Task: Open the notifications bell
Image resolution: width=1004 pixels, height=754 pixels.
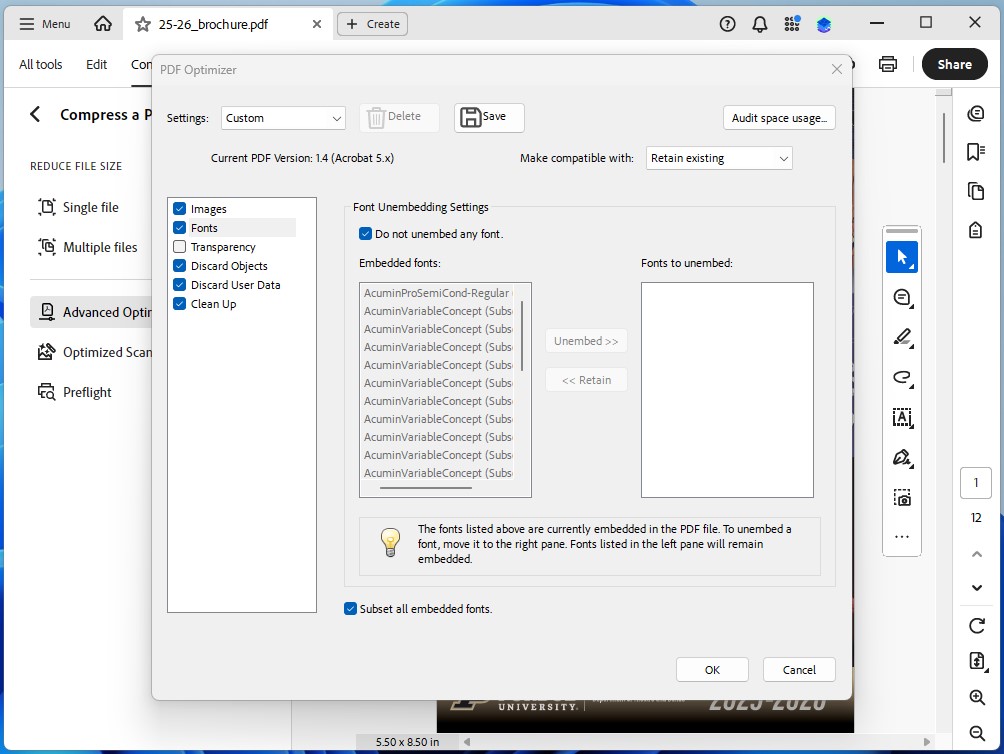Action: coord(759,24)
